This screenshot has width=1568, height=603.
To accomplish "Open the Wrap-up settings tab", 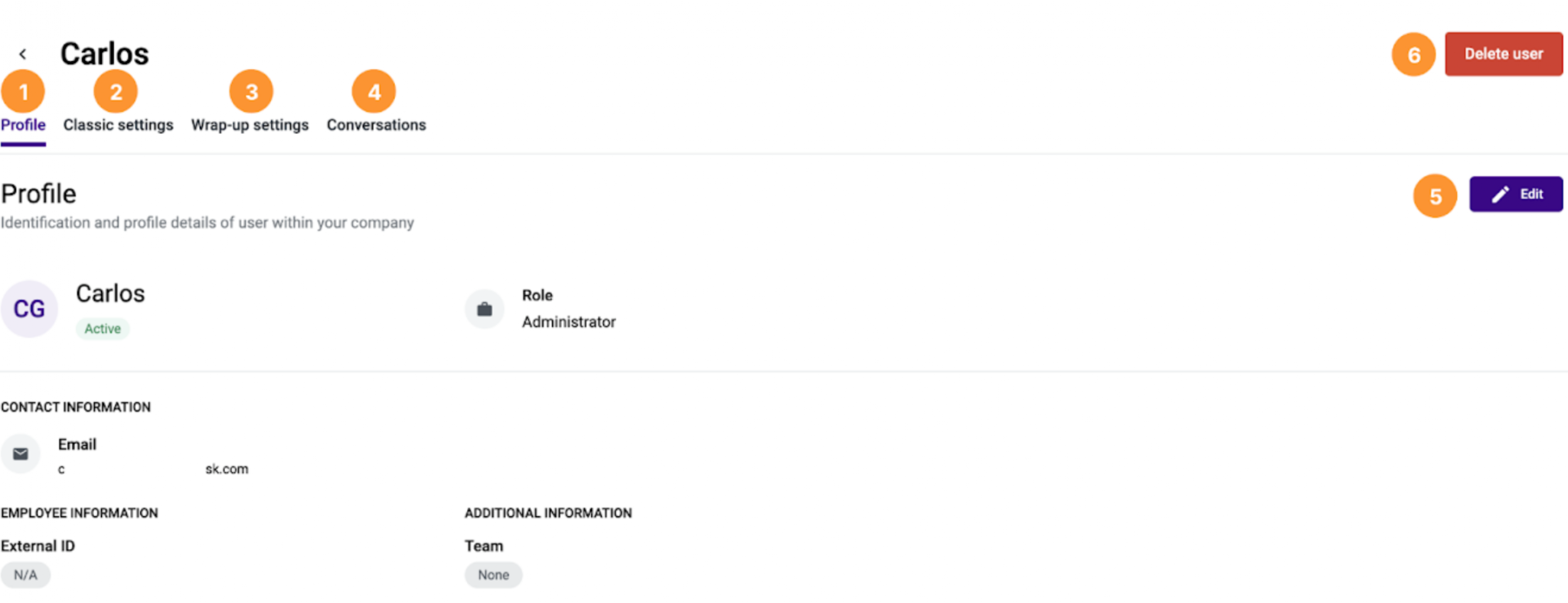I will tap(250, 125).
